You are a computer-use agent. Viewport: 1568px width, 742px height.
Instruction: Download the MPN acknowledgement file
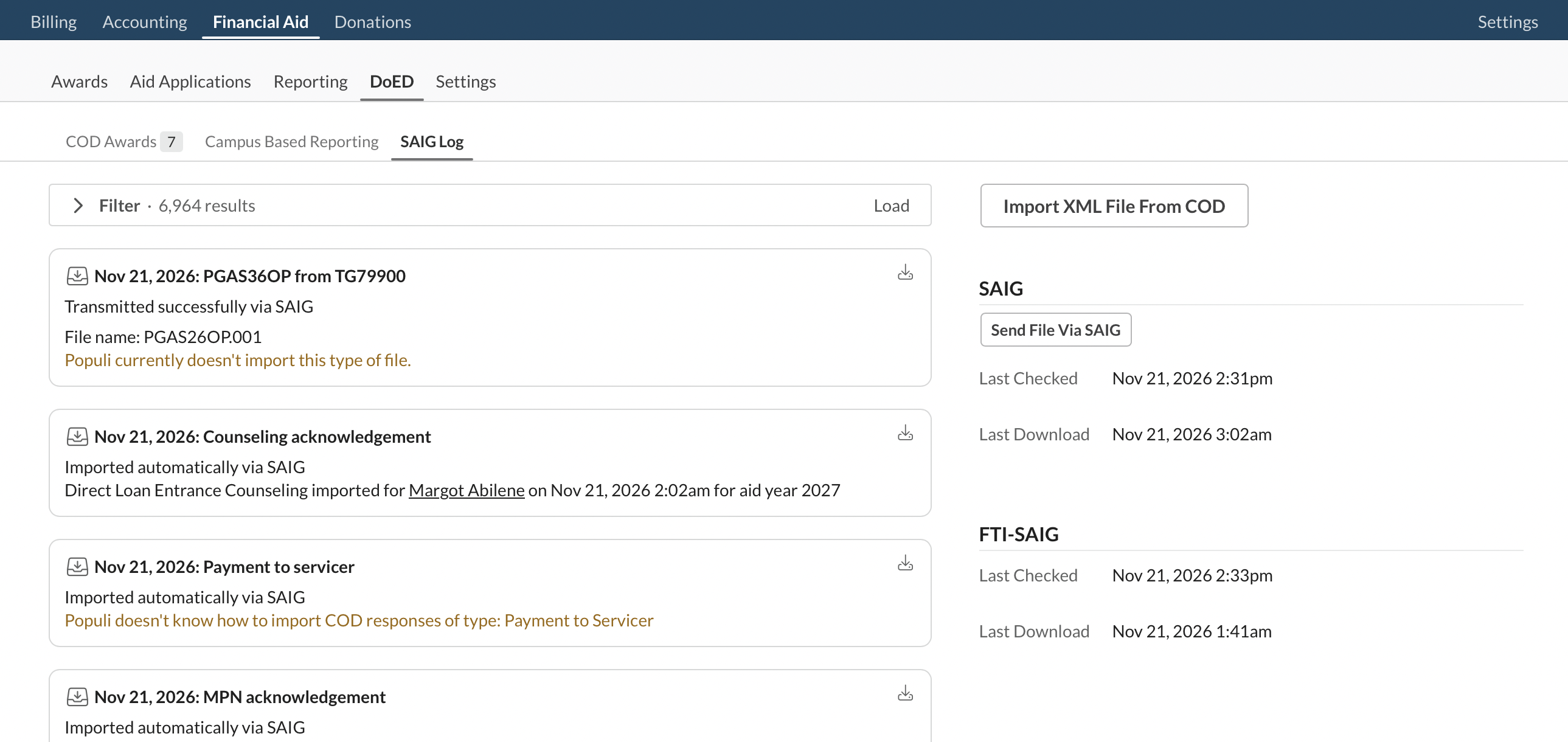tap(905, 693)
